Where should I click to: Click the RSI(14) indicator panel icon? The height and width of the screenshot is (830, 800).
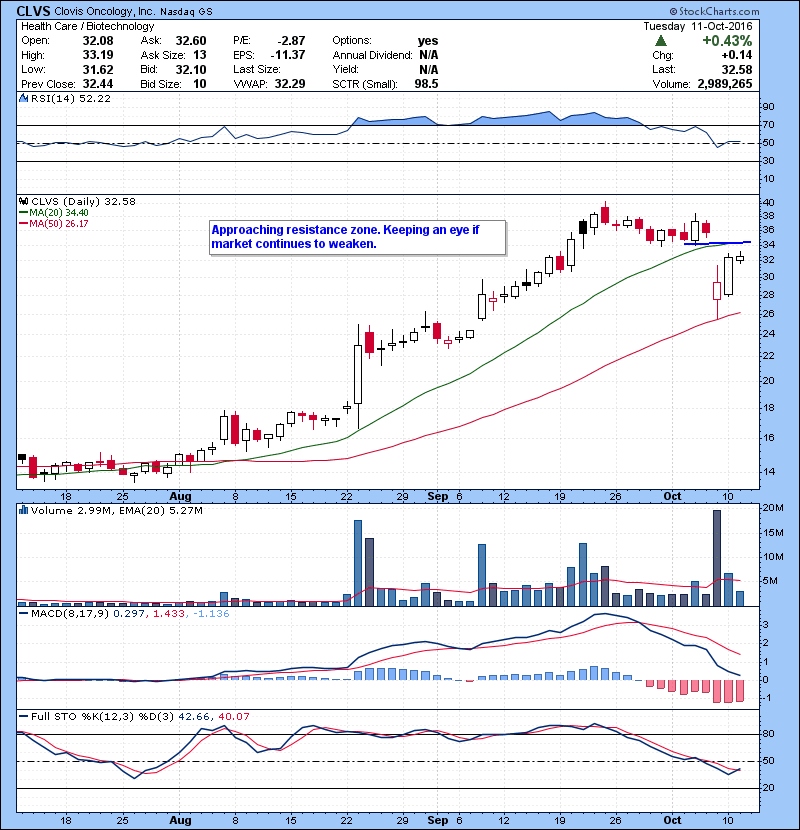click(x=23, y=98)
